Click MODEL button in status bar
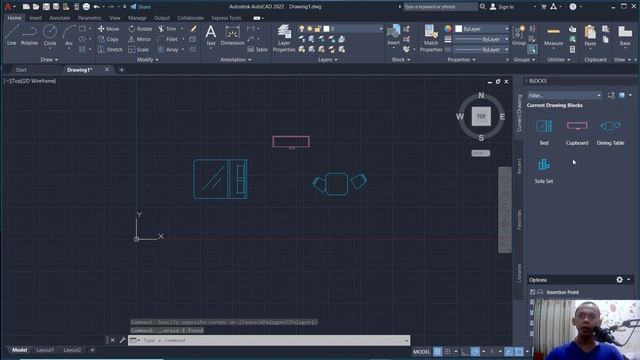Viewport: 640px width, 360px height. point(422,351)
